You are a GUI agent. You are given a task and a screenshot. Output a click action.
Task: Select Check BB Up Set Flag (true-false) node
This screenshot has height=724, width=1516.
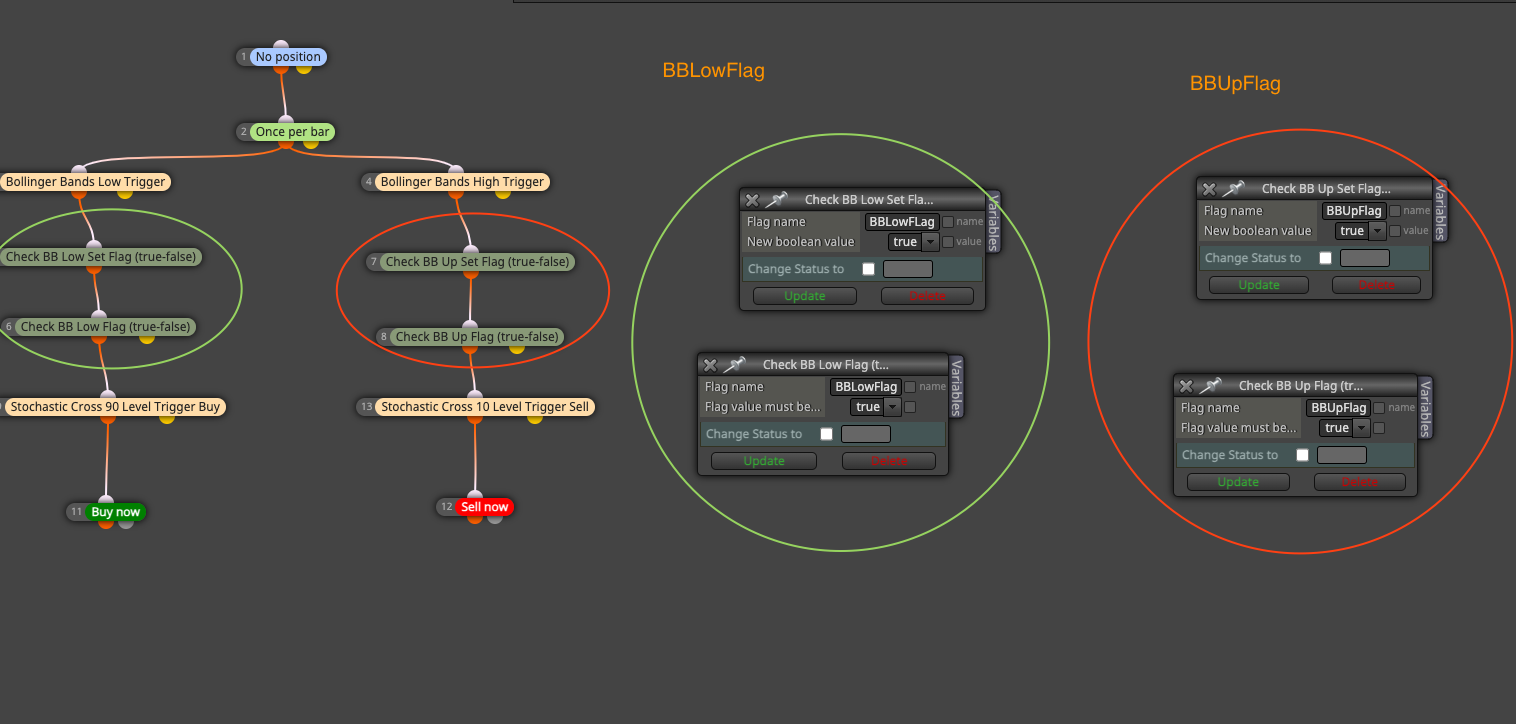pyautogui.click(x=477, y=262)
